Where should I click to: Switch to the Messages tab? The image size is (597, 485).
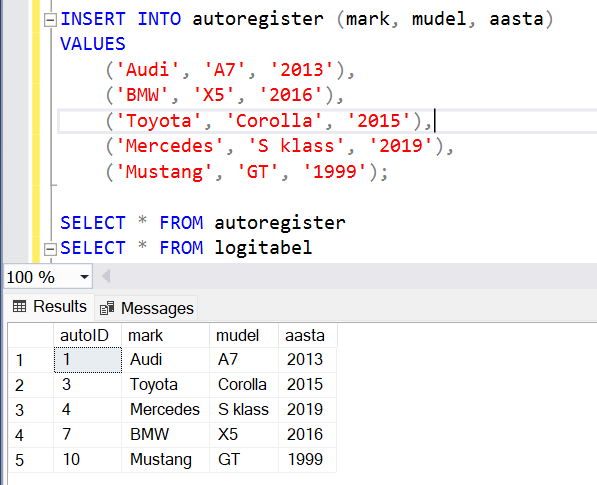click(146, 308)
